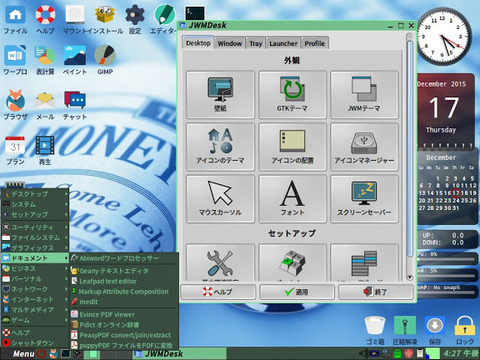480x360 pixels.
Task: Click the JWMDesk vertical scrollbar down arrow
Action: tap(410, 277)
